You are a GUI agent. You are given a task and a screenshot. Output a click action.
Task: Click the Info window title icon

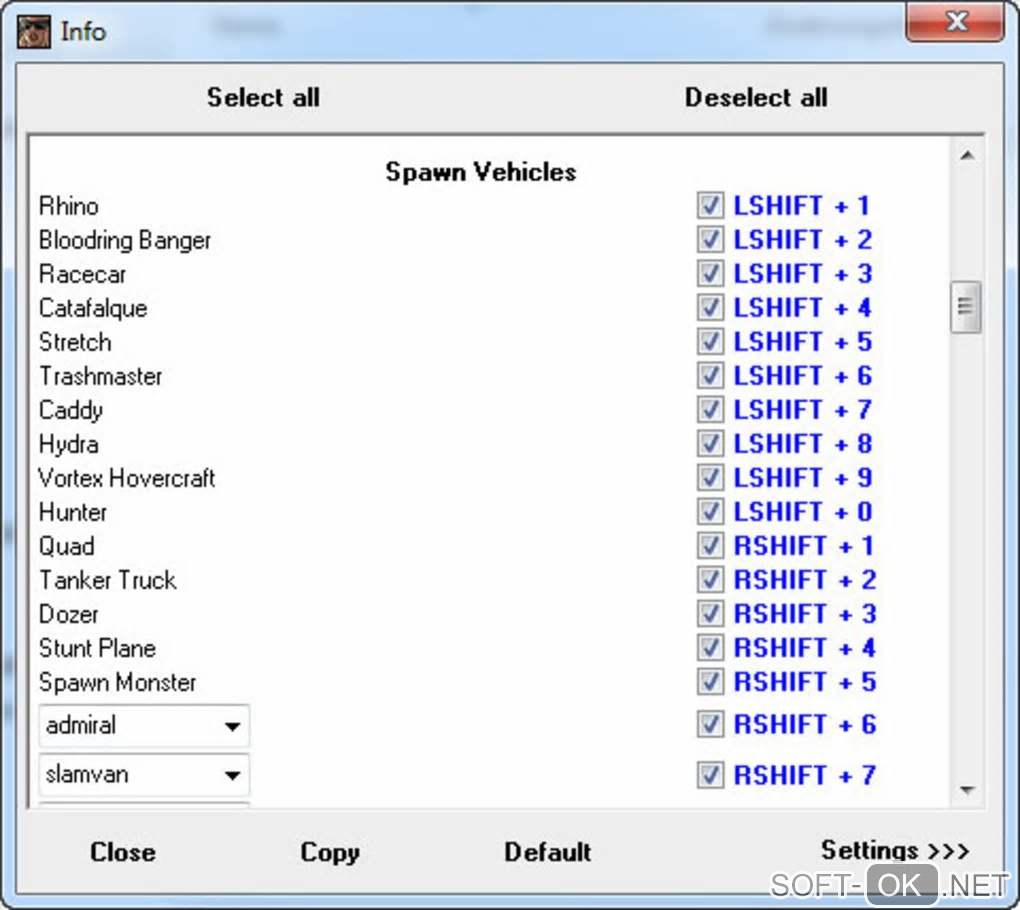tap(34, 32)
